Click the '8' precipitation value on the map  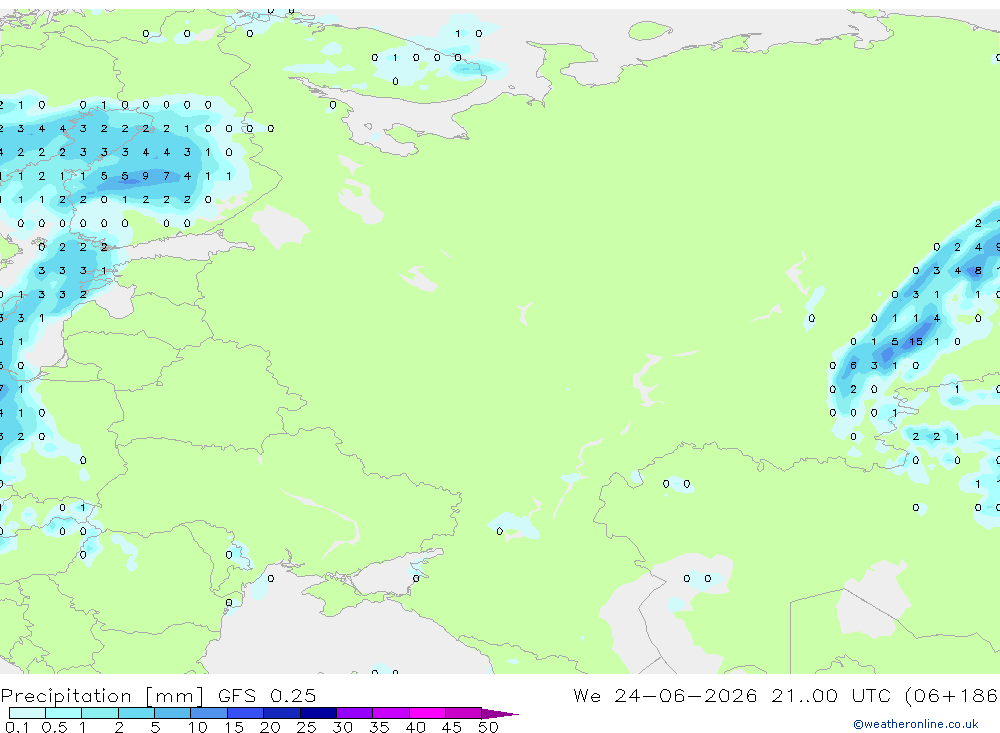coord(978,270)
